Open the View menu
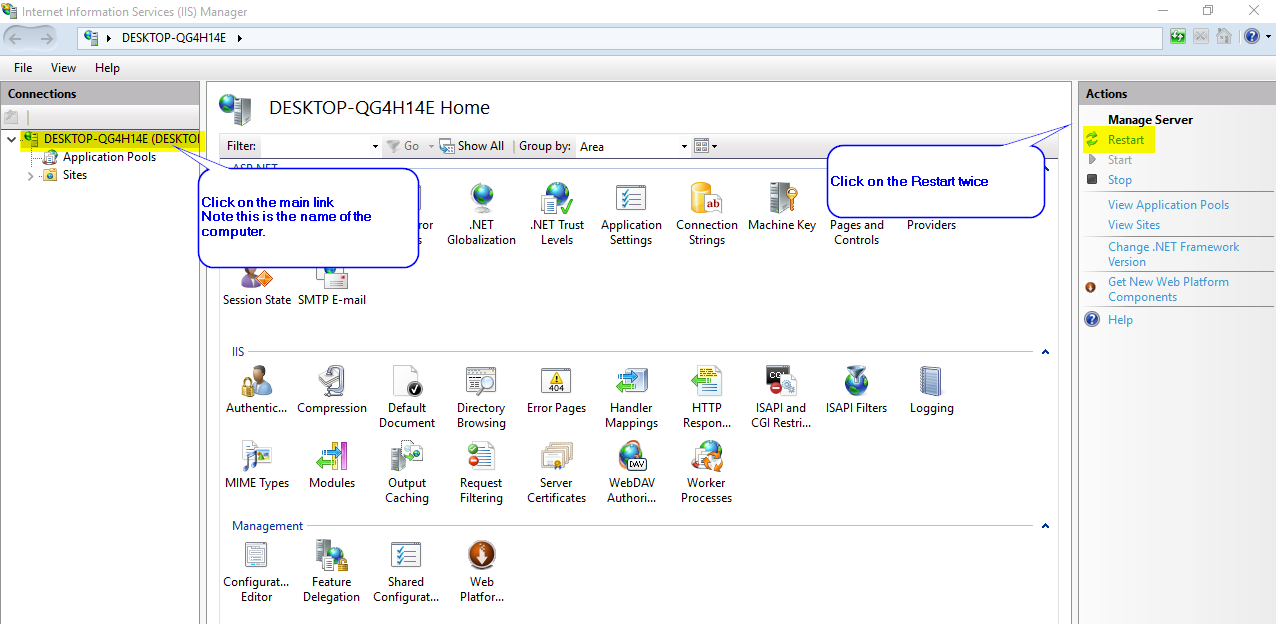 tap(63, 68)
